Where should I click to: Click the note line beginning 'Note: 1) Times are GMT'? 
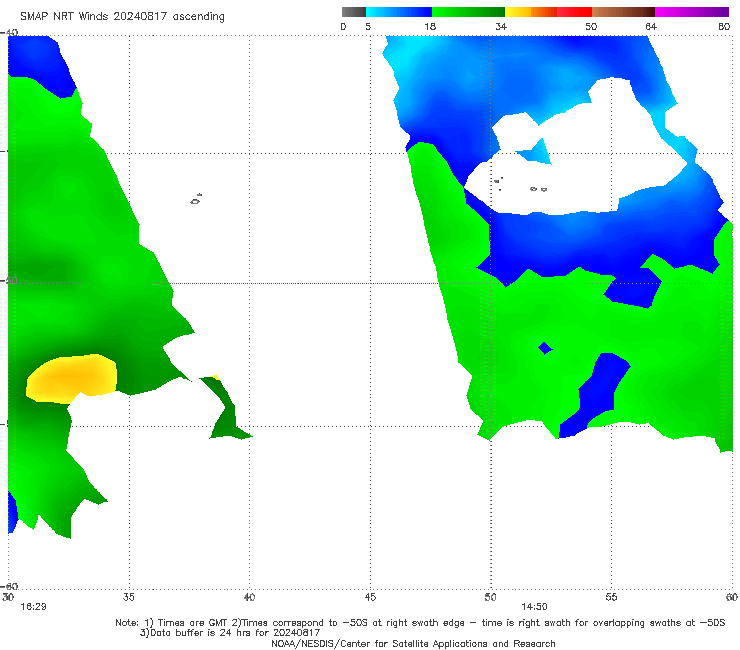(420, 623)
